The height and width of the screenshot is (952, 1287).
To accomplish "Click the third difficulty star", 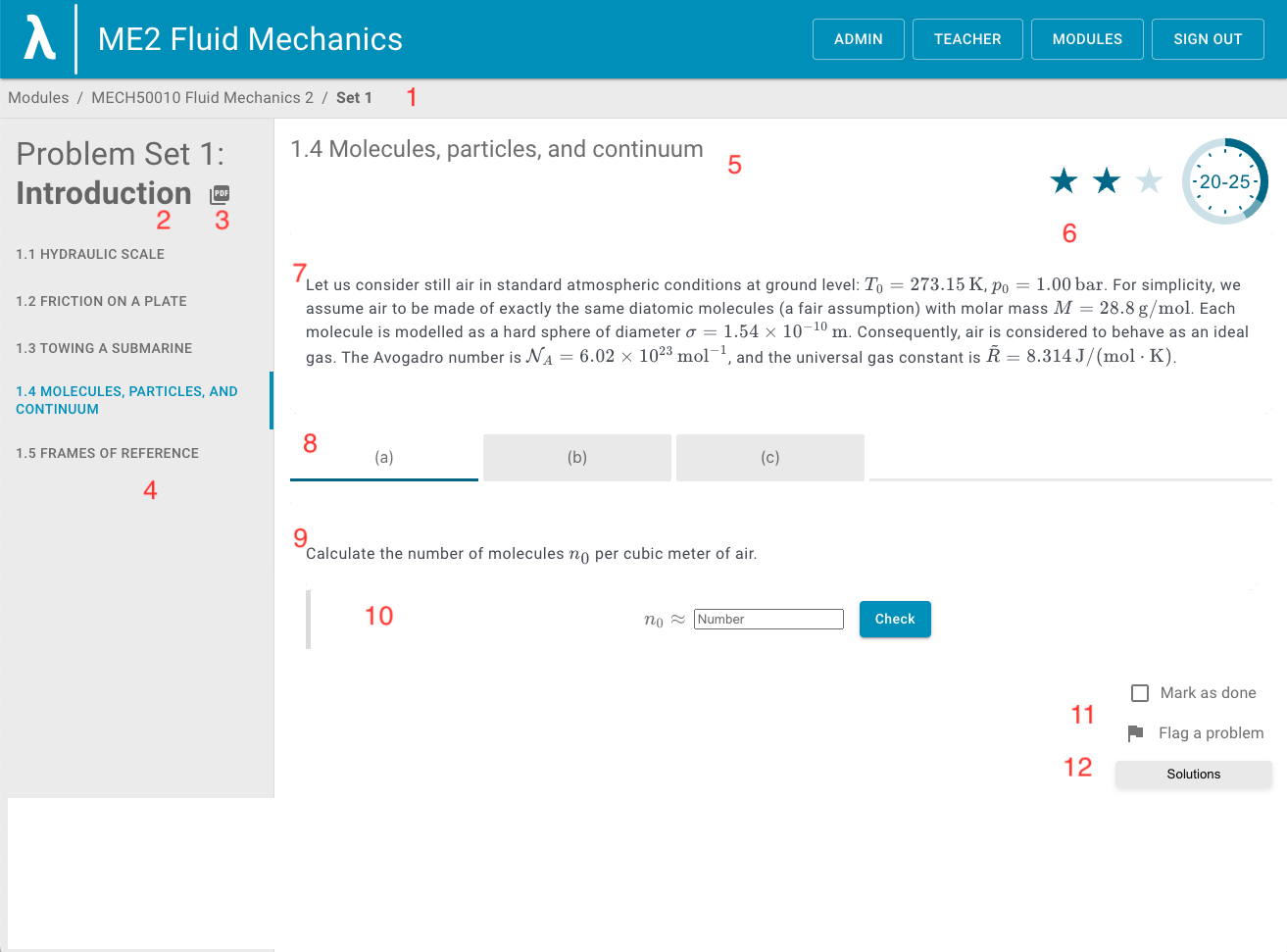I will (x=1150, y=179).
